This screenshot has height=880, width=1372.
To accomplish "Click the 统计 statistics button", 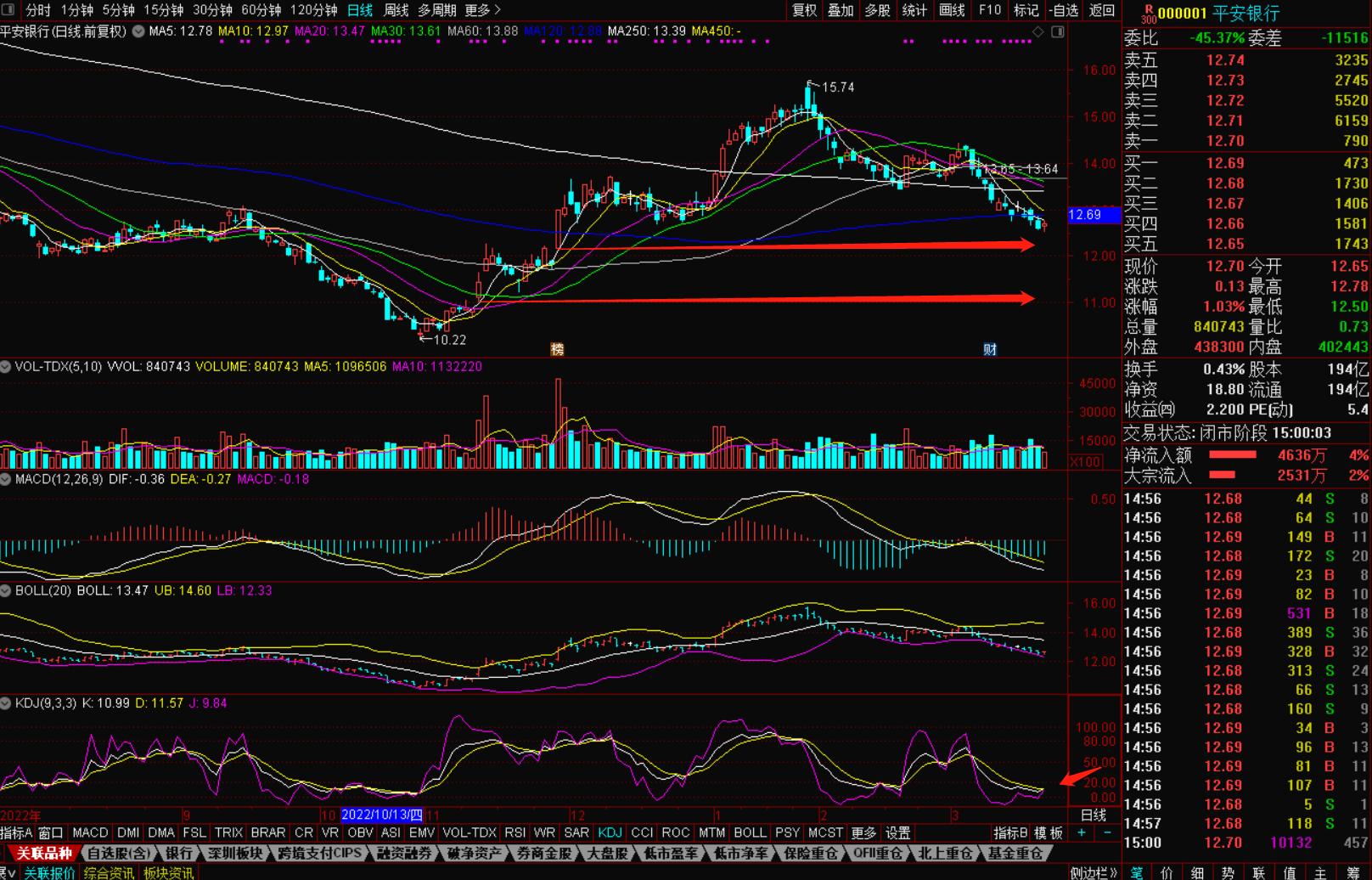I will click(914, 10).
